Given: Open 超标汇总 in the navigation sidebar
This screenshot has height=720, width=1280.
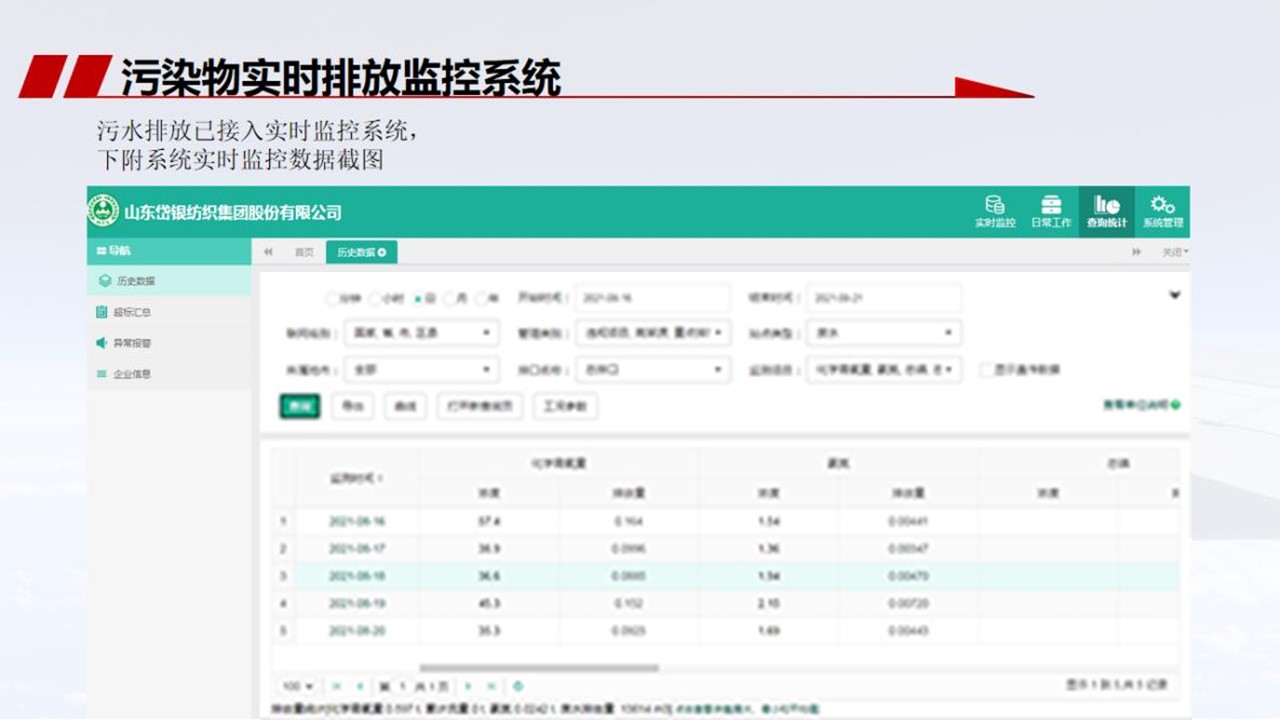Looking at the screenshot, I should coord(169,312).
